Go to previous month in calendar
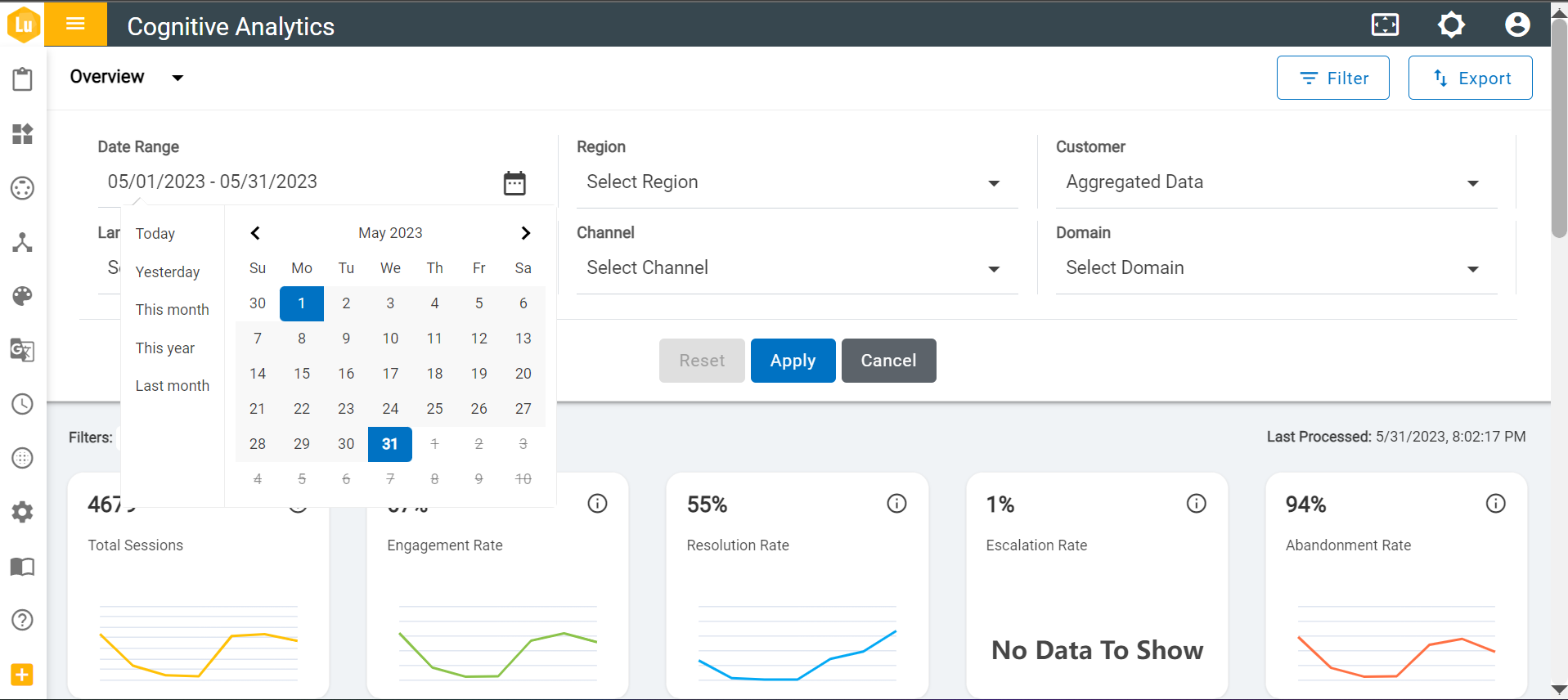The image size is (1568, 700). point(255,233)
